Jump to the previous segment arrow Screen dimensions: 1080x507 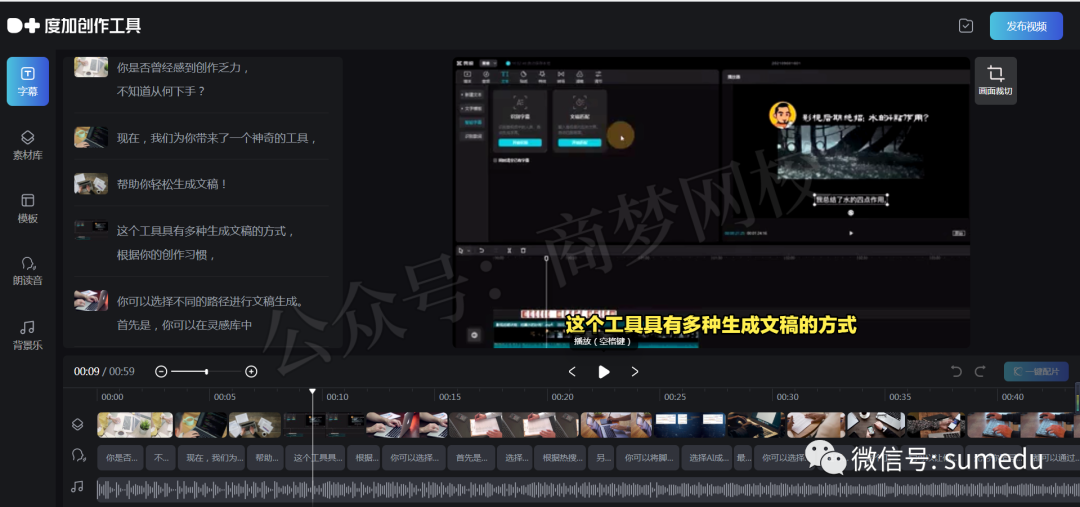(572, 372)
